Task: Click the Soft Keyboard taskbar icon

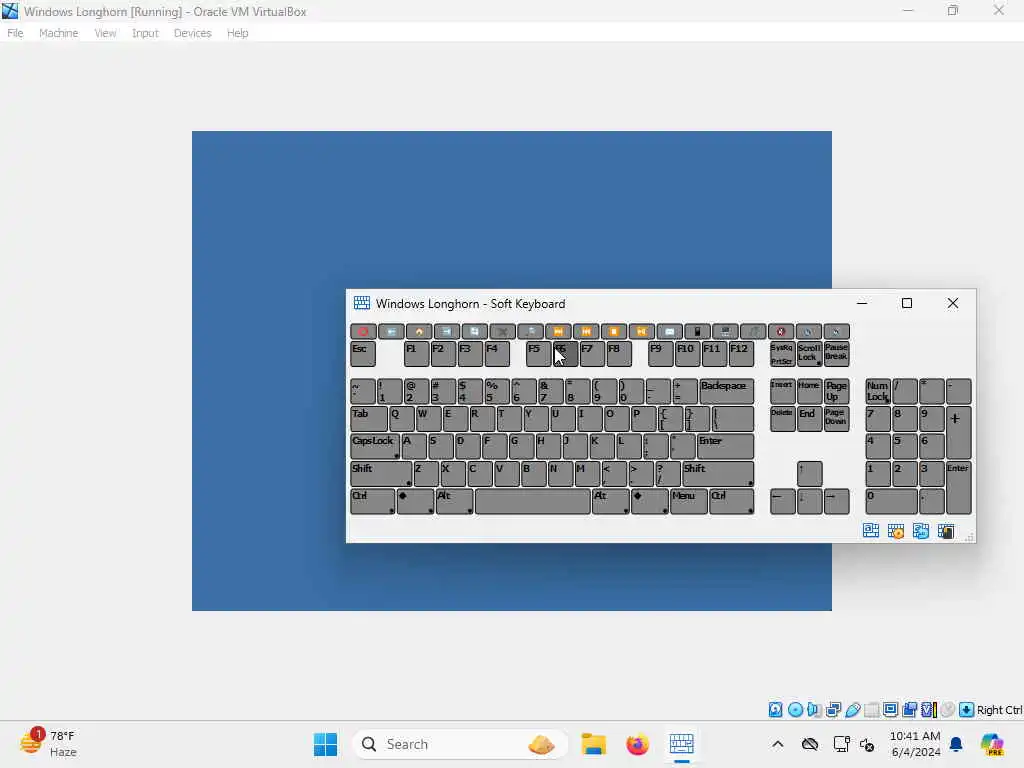Action: [681, 744]
